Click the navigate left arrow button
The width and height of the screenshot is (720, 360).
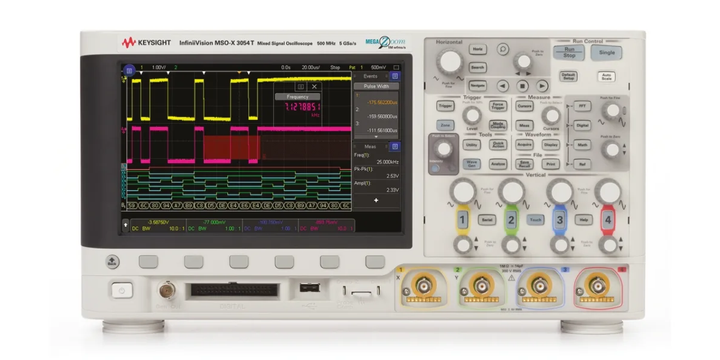pos(503,85)
